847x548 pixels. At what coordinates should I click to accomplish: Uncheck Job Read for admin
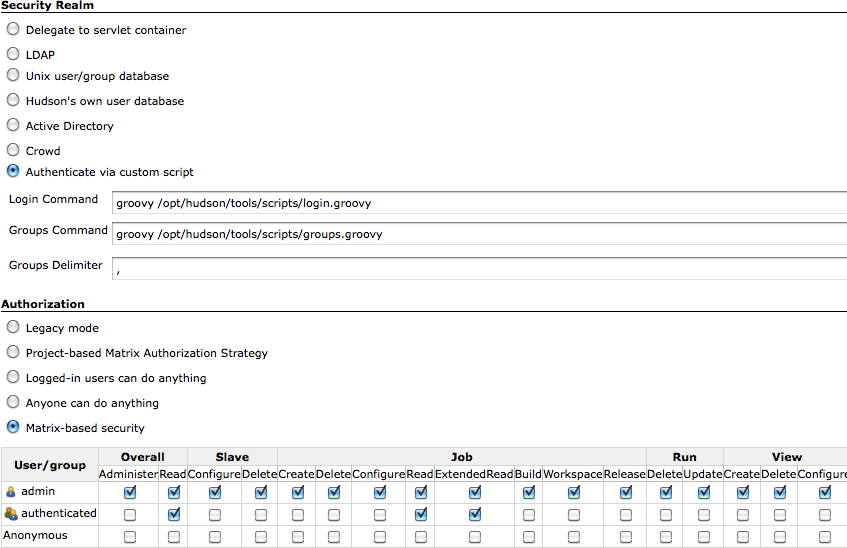pos(421,492)
